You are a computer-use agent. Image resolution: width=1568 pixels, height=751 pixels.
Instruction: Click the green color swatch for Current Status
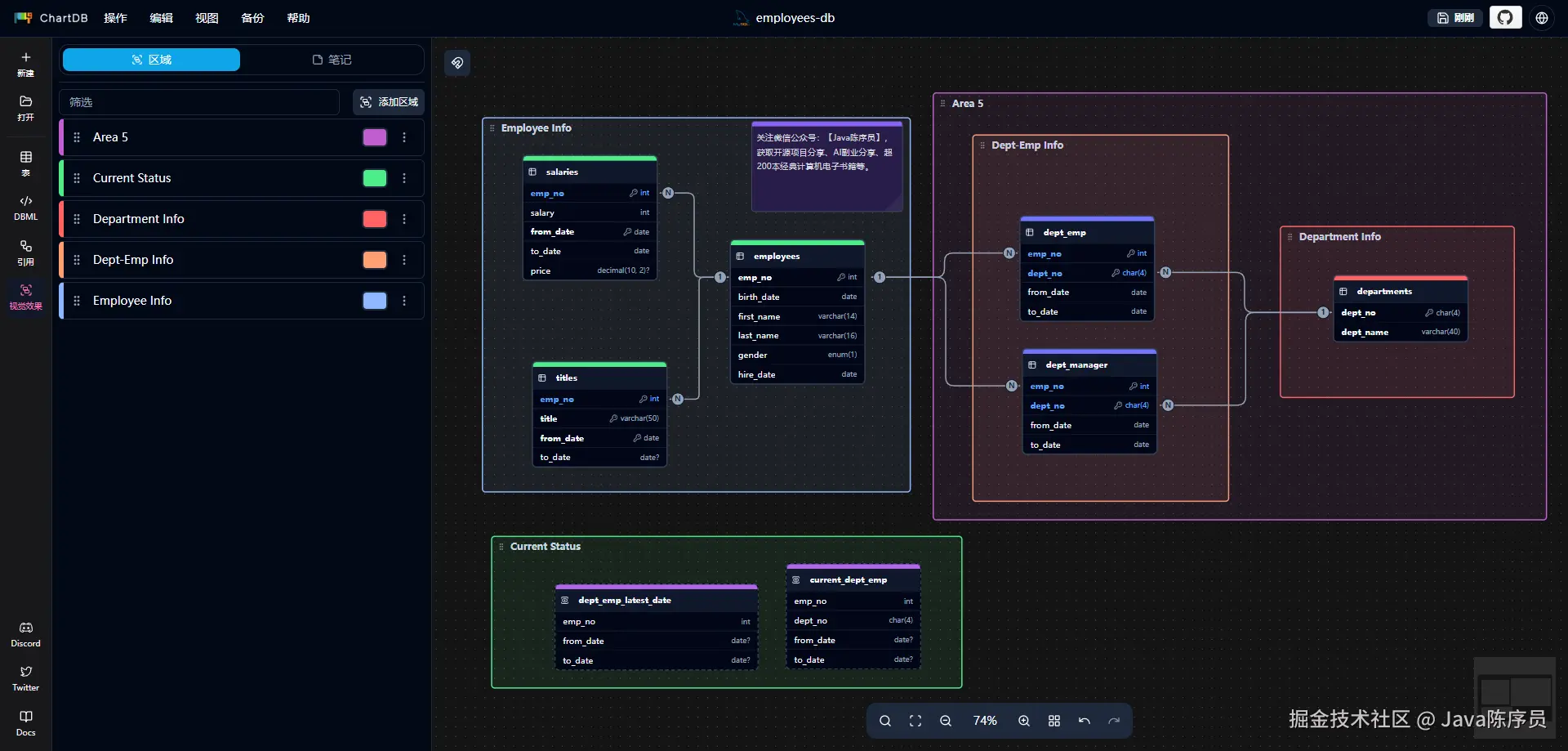[x=375, y=178]
